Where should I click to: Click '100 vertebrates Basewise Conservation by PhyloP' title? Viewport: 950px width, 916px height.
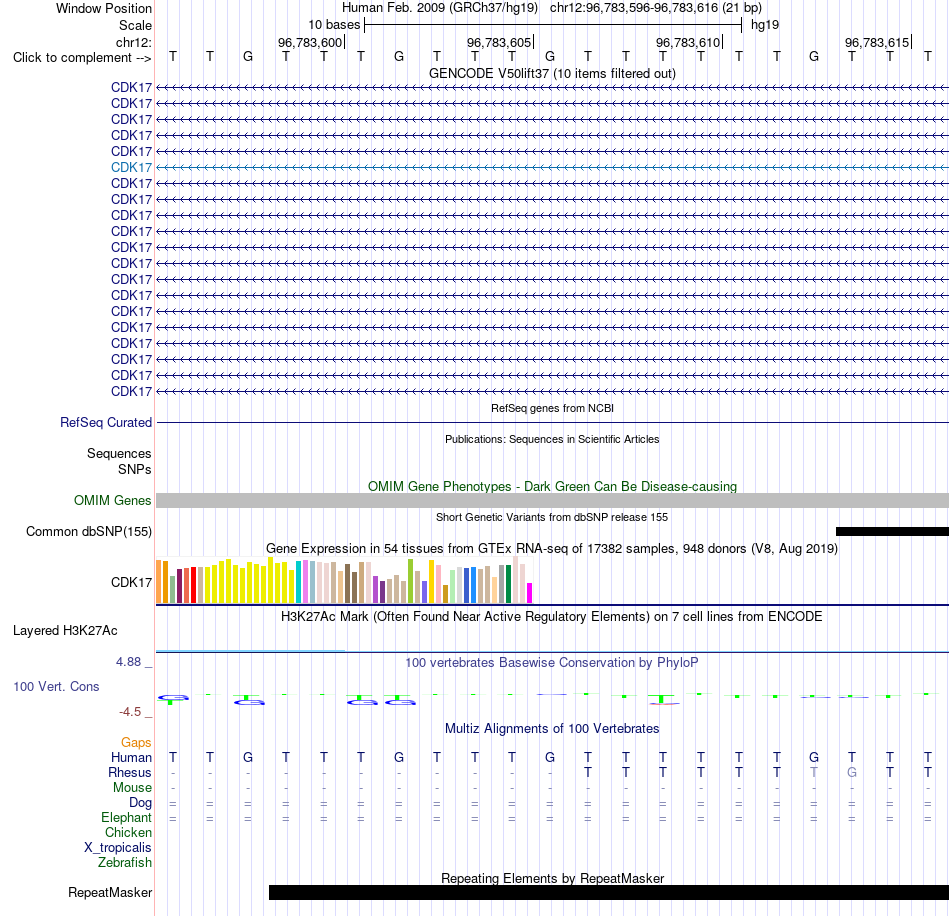[x=552, y=663]
